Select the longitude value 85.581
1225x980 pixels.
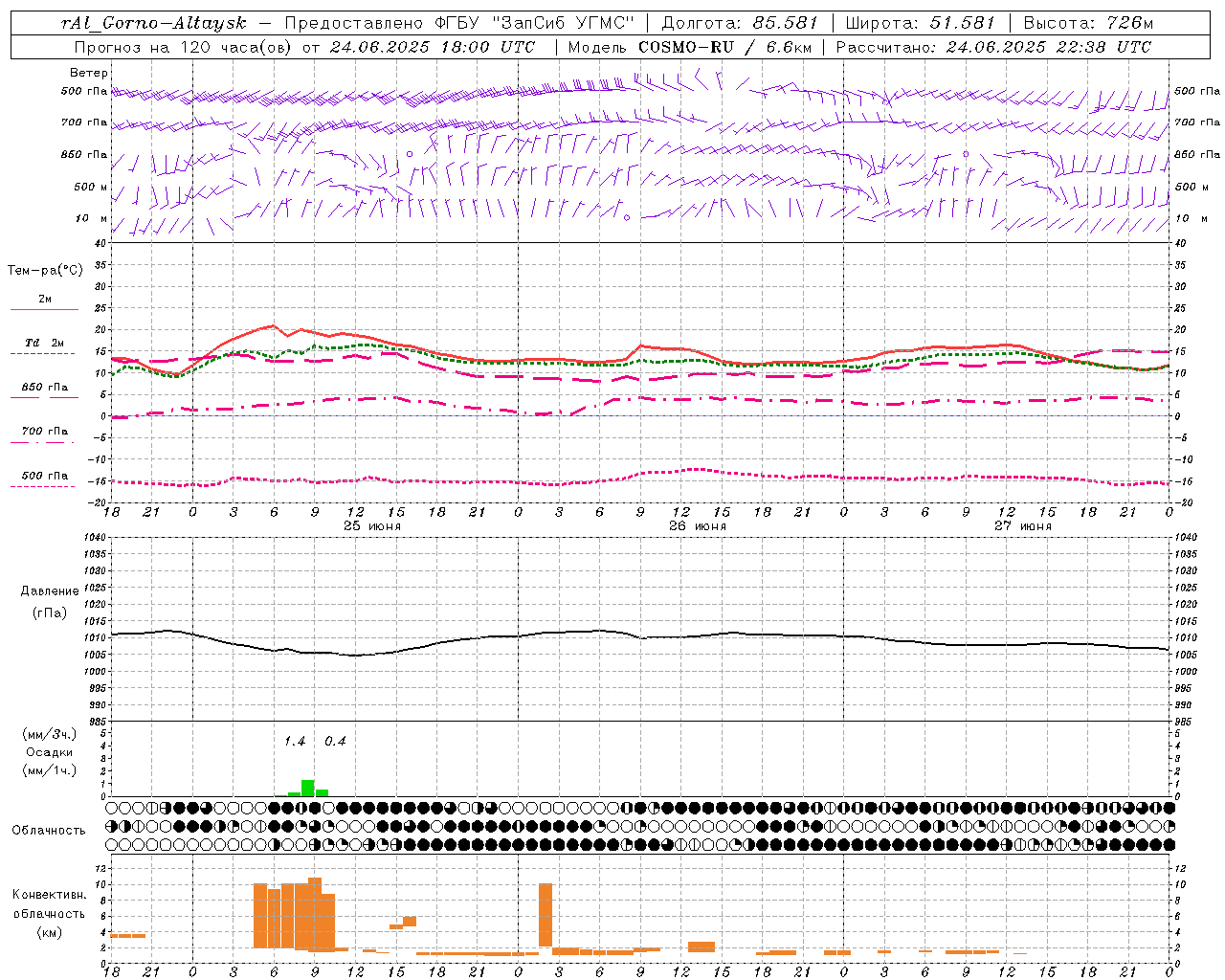[x=786, y=23]
